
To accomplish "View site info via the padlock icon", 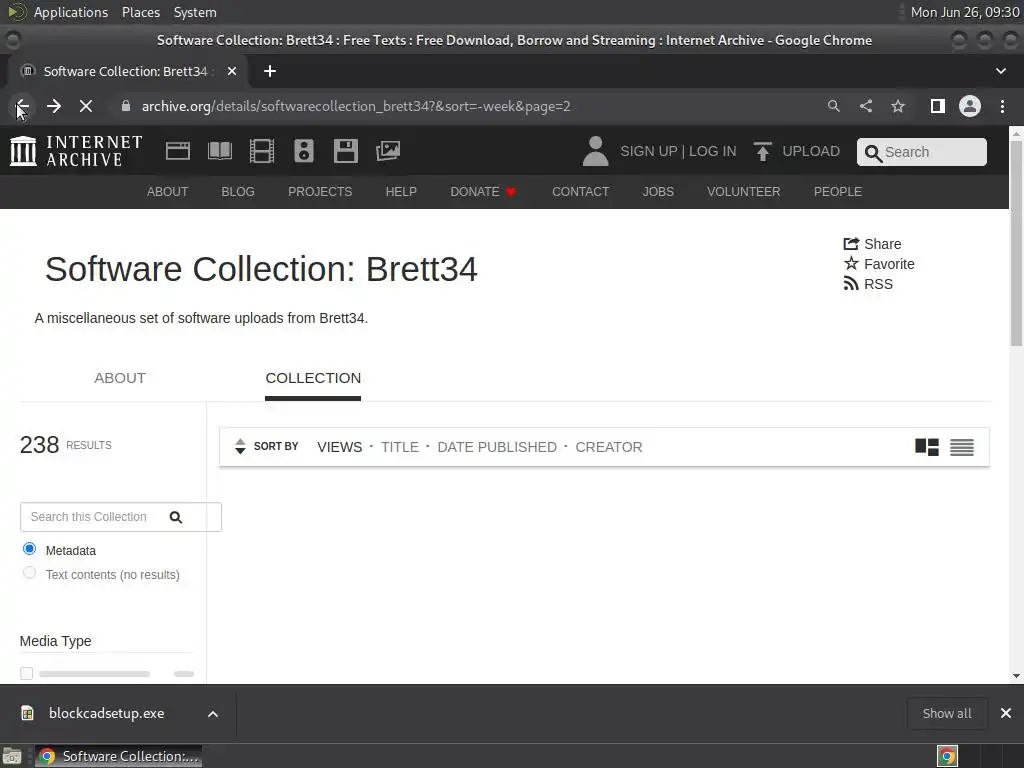I will coord(126,106).
